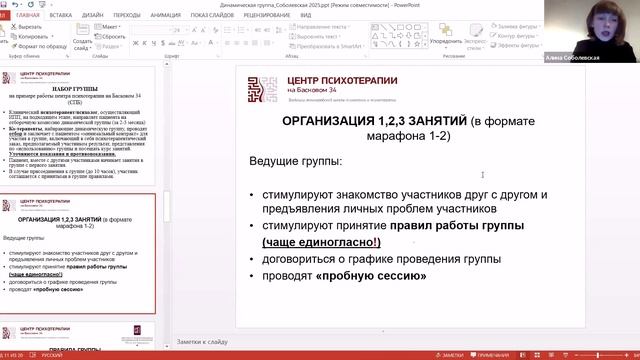The height and width of the screenshot is (360, 640).
Task: Click Сбросить (Reset) slide button
Action: (x=110, y=36)
